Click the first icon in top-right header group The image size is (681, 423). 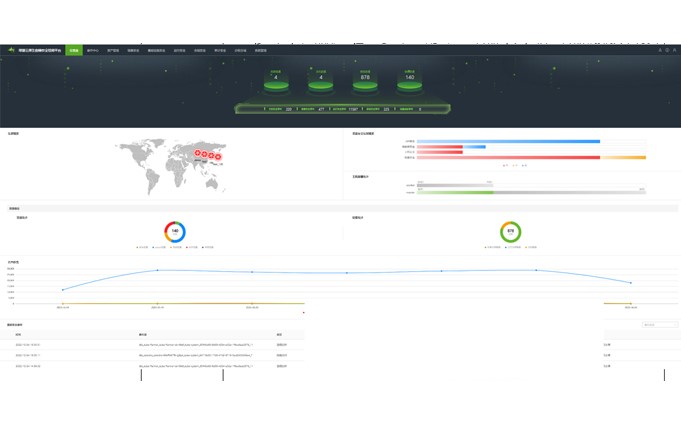[660, 50]
